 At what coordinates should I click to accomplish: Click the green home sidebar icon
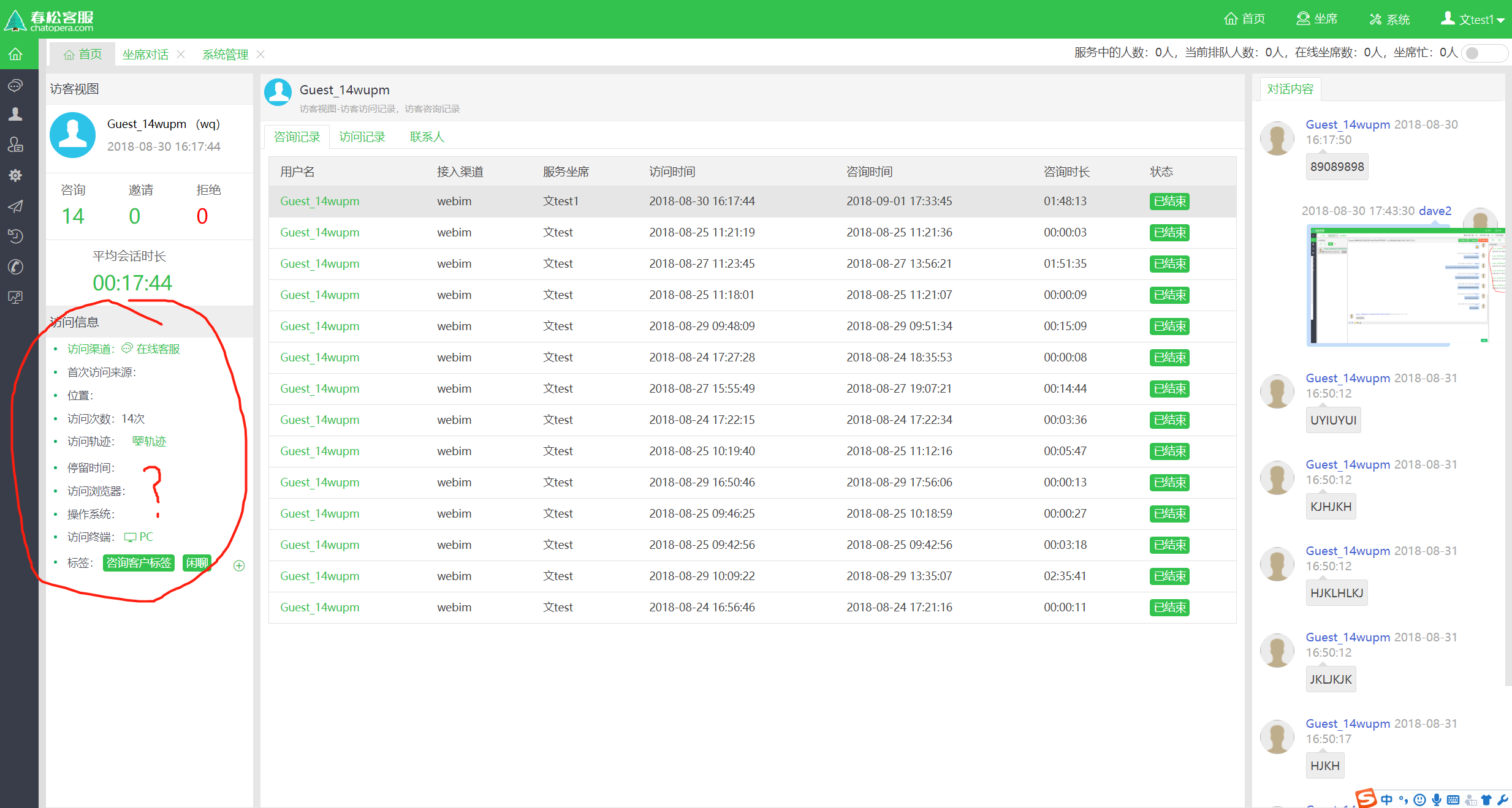15,55
